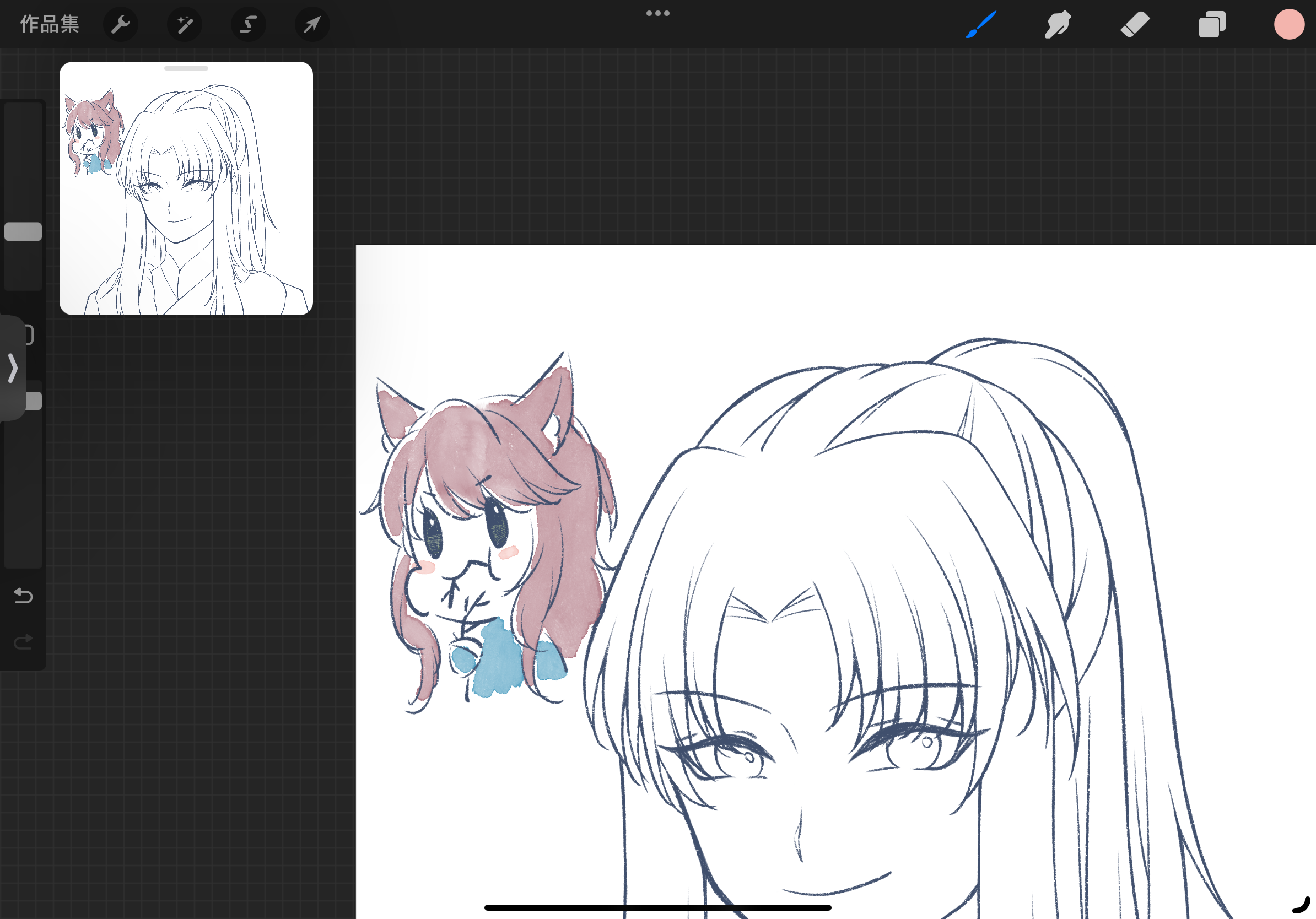Image resolution: width=1316 pixels, height=919 pixels.
Task: Activate the Selection S-shaped tool
Action: click(248, 25)
